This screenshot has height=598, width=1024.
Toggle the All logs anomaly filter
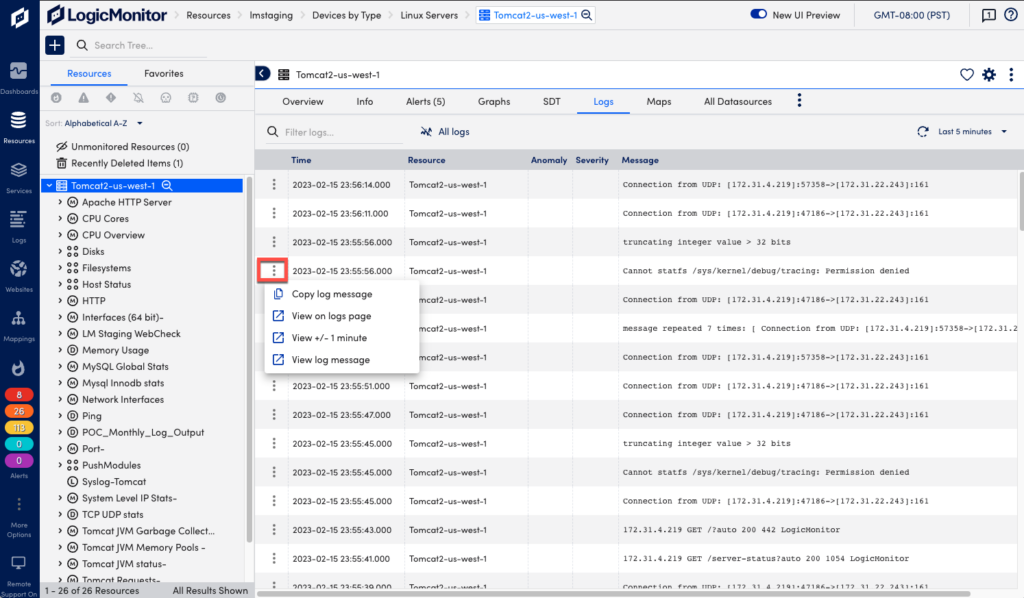tap(445, 132)
